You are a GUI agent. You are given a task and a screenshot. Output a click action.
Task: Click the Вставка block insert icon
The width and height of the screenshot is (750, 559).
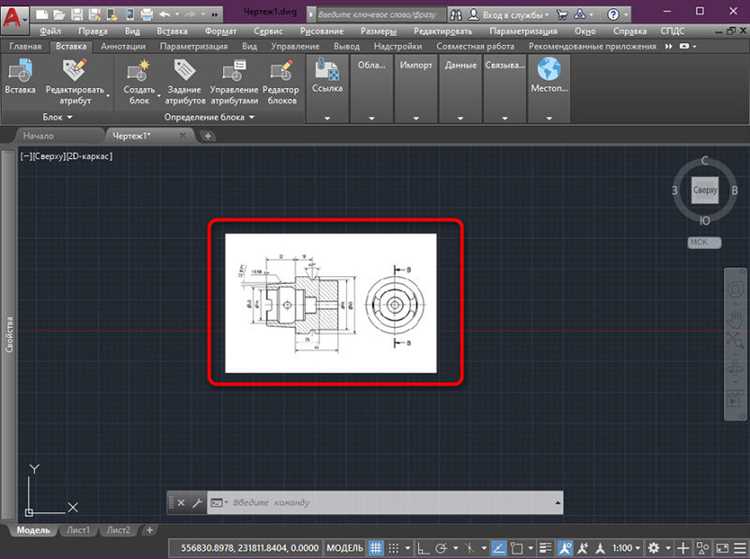tap(20, 70)
